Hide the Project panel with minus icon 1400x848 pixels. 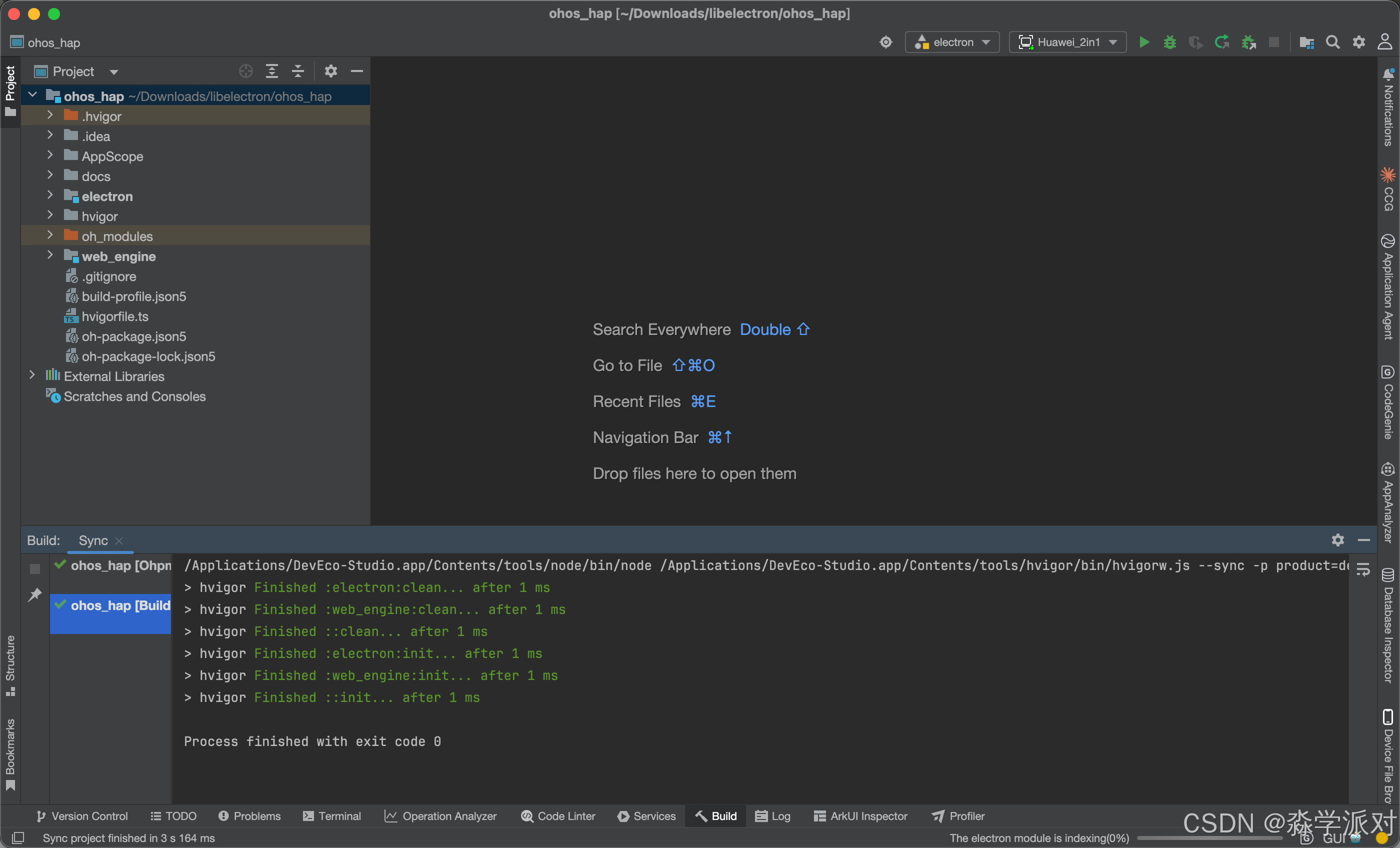357,71
